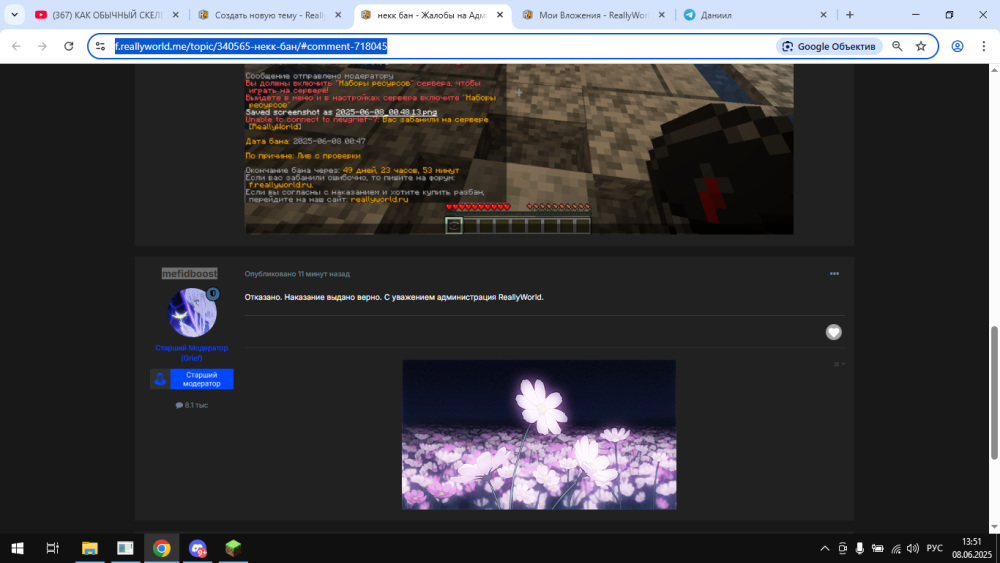Reload the current page
This screenshot has width=1000, height=563.
[69, 46]
